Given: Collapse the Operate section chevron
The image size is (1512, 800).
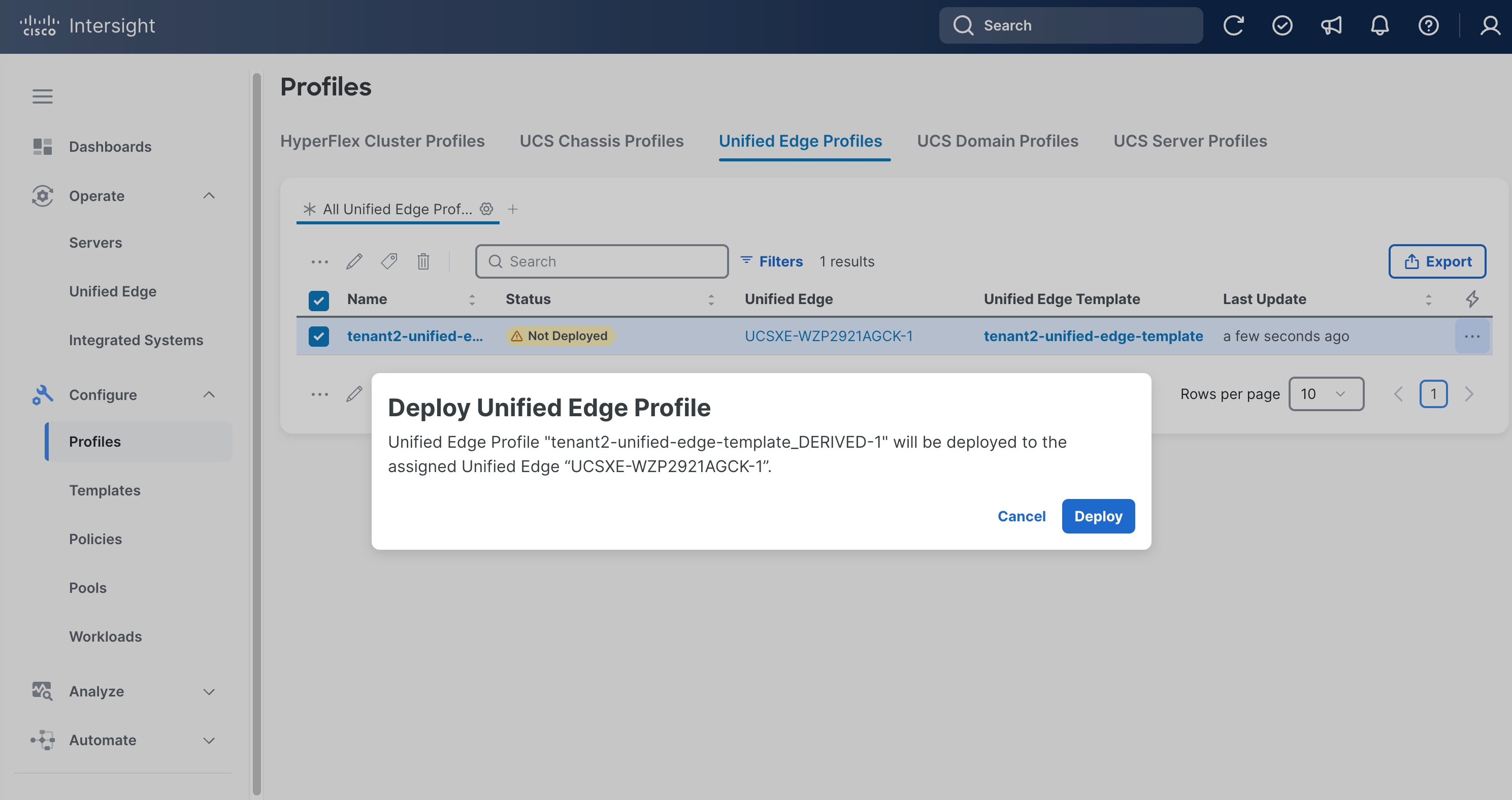Looking at the screenshot, I should point(208,195).
